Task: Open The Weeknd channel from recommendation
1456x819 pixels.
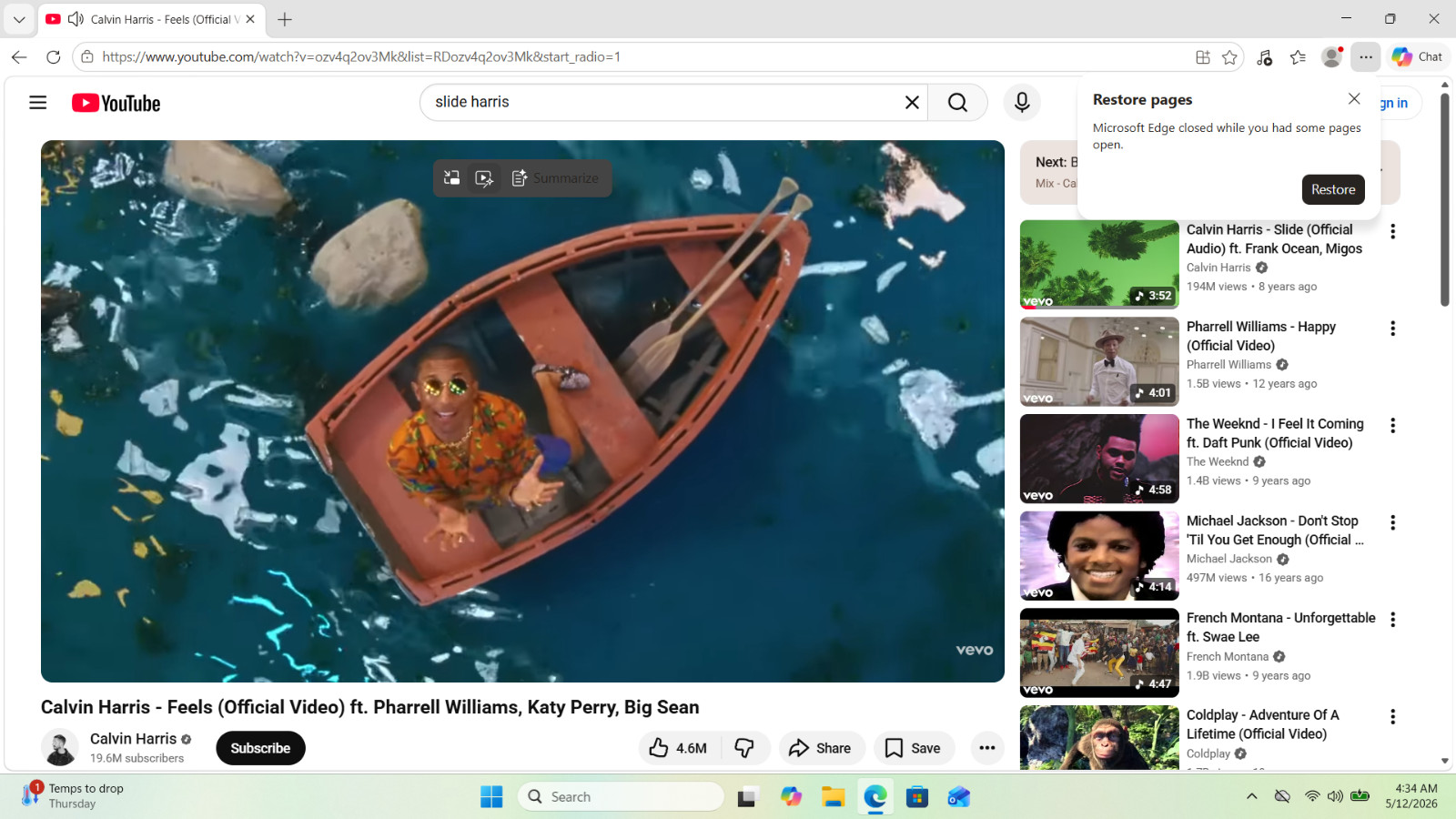Action: (1218, 462)
